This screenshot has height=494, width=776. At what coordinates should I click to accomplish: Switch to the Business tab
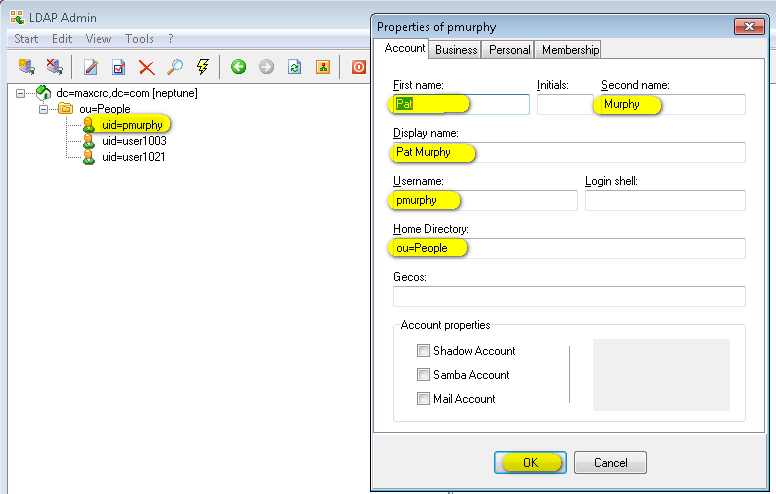click(456, 50)
